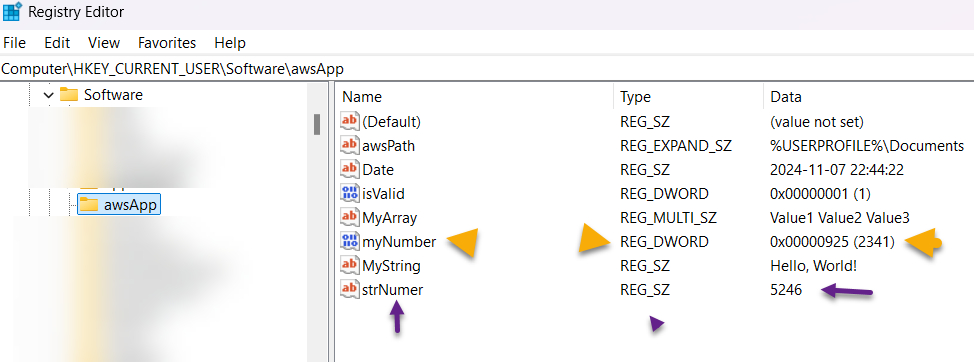This screenshot has width=974, height=362.
Task: Click the string icon of MyArray value
Action: [x=350, y=217]
